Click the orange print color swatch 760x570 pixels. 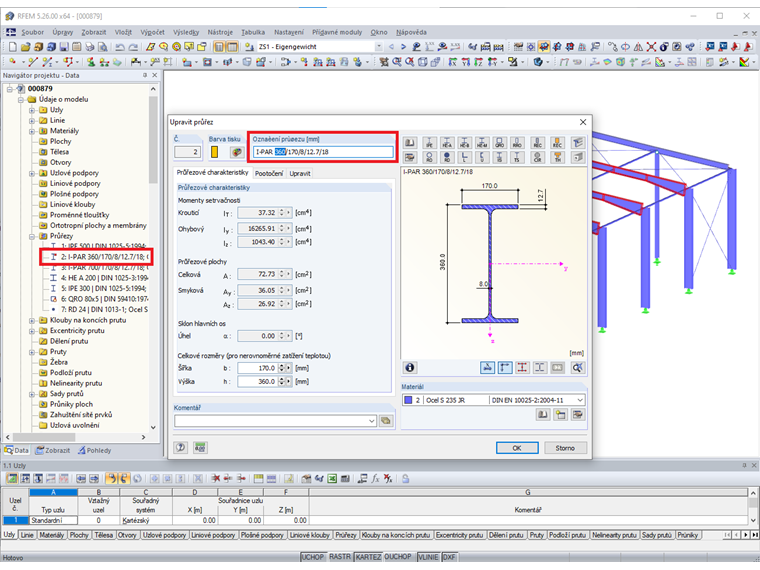click(x=214, y=152)
